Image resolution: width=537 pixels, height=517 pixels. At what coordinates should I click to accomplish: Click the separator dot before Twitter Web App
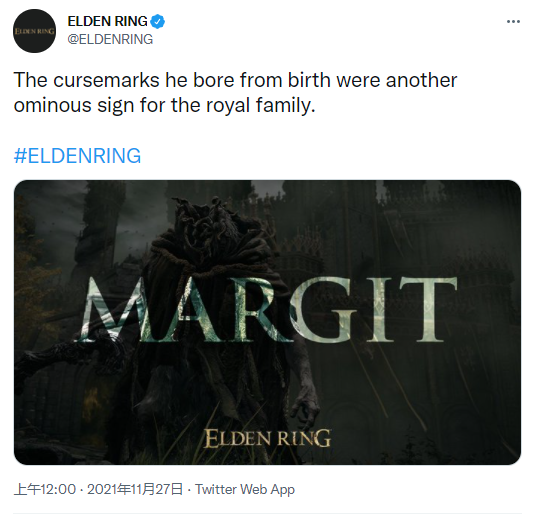click(189, 490)
